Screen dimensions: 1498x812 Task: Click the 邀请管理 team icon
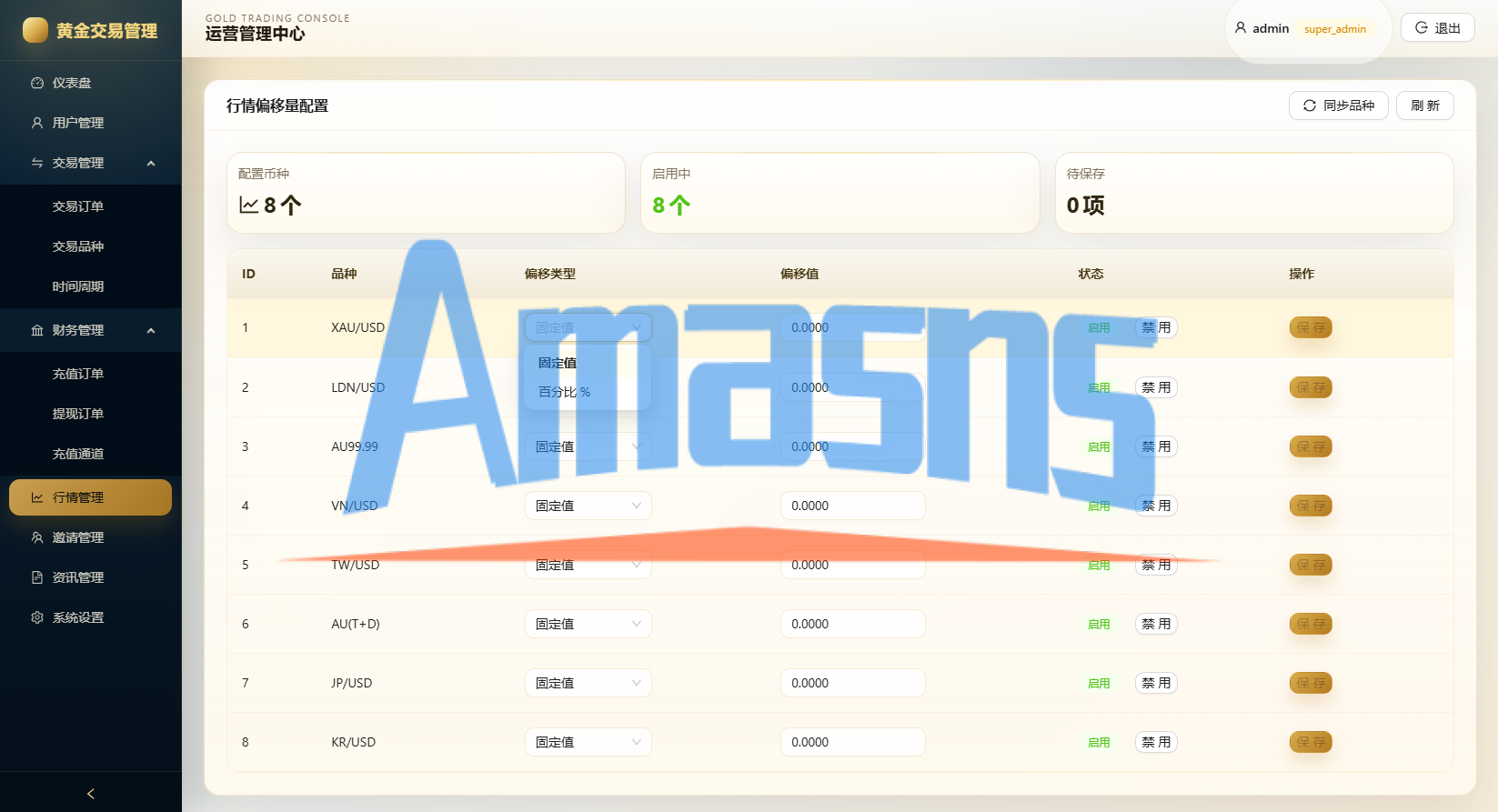pos(37,537)
